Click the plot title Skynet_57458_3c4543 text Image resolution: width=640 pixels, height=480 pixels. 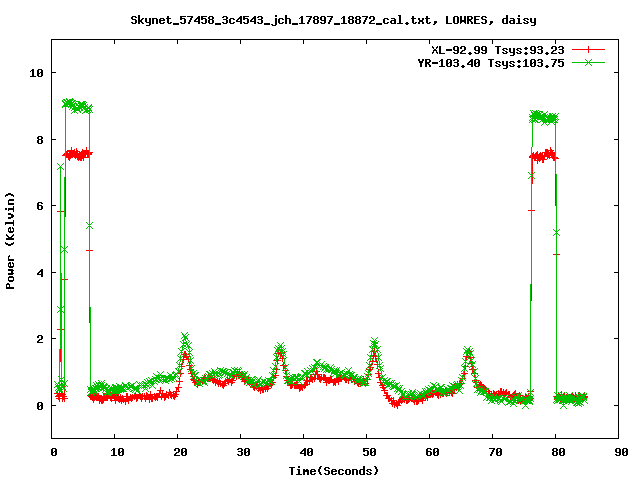pyautogui.click(x=333, y=20)
